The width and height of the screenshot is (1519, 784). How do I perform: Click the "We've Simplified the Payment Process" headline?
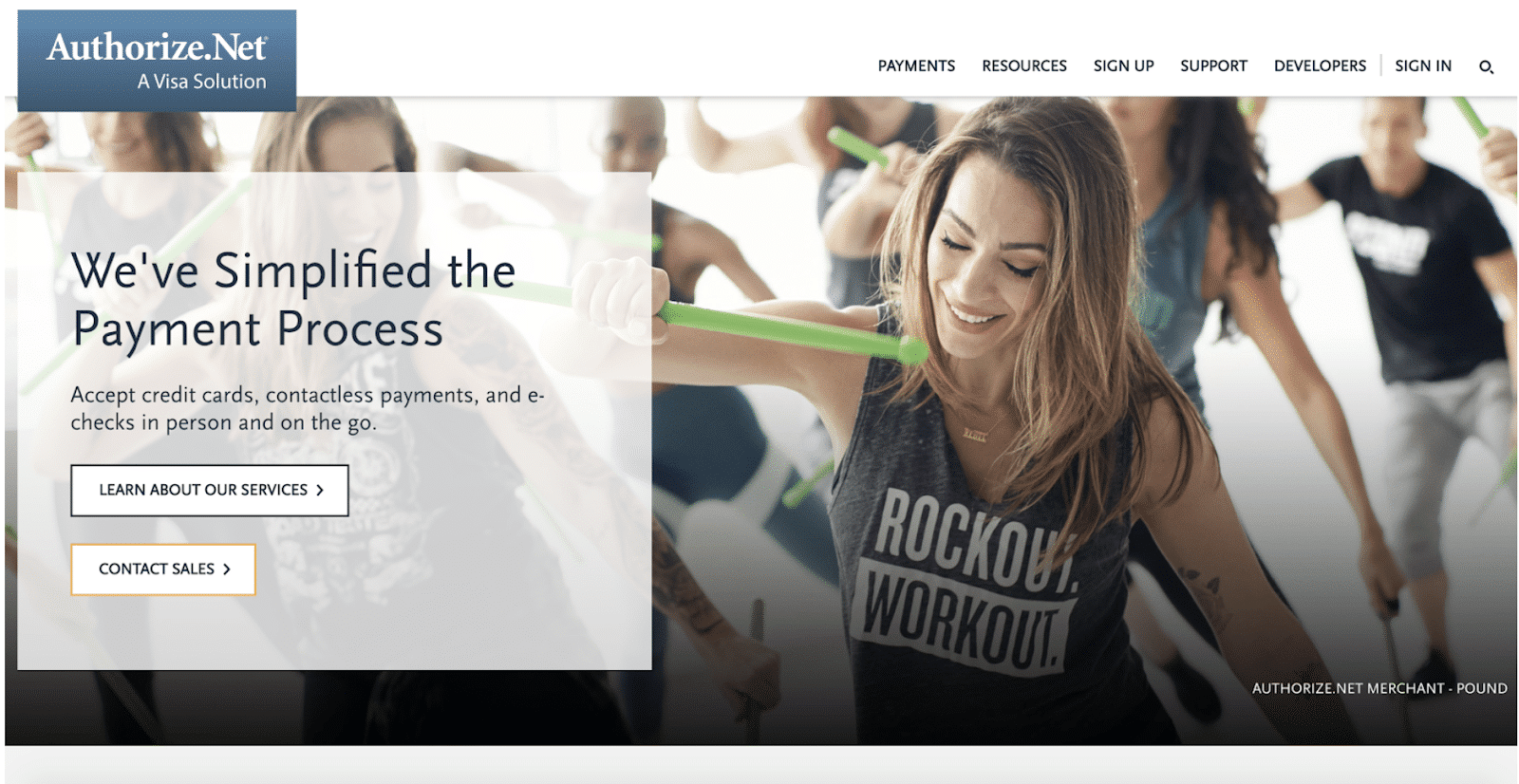(294, 299)
